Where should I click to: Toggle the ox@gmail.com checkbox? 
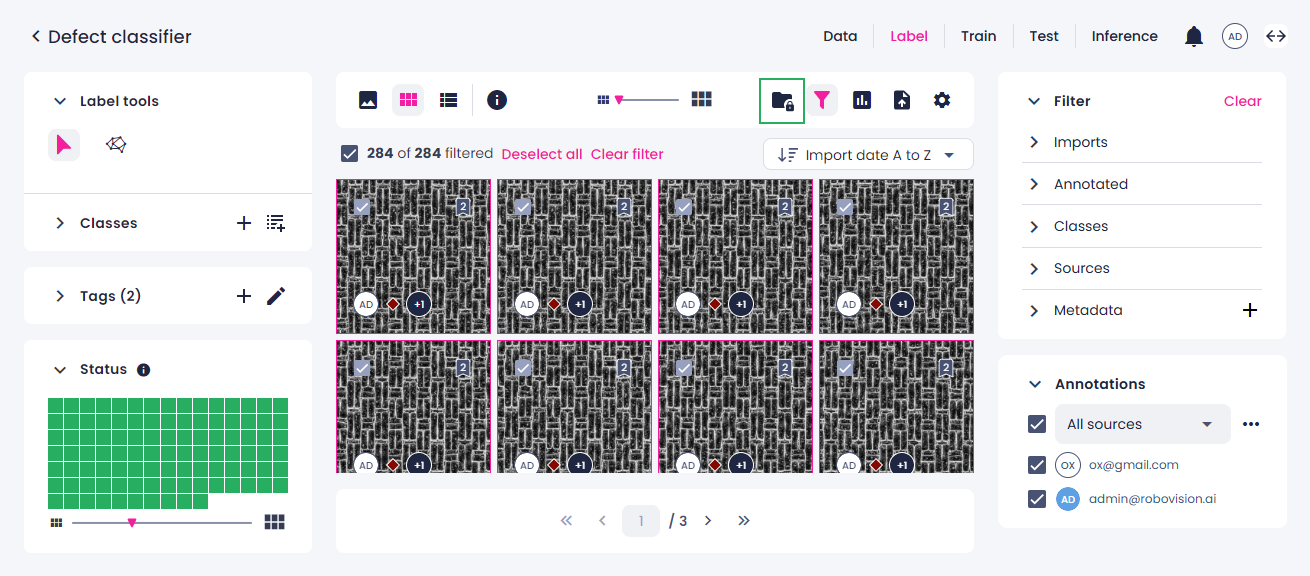tap(1037, 465)
